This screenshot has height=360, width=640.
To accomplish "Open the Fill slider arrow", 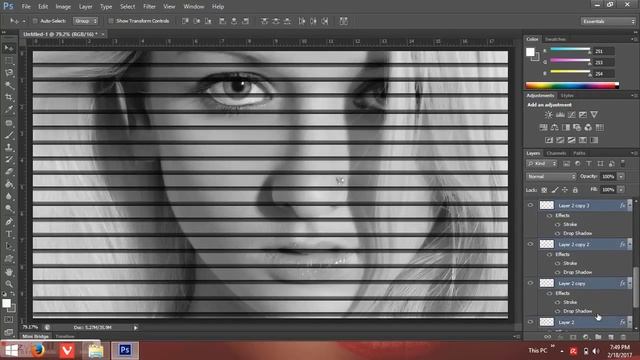I will 621,190.
